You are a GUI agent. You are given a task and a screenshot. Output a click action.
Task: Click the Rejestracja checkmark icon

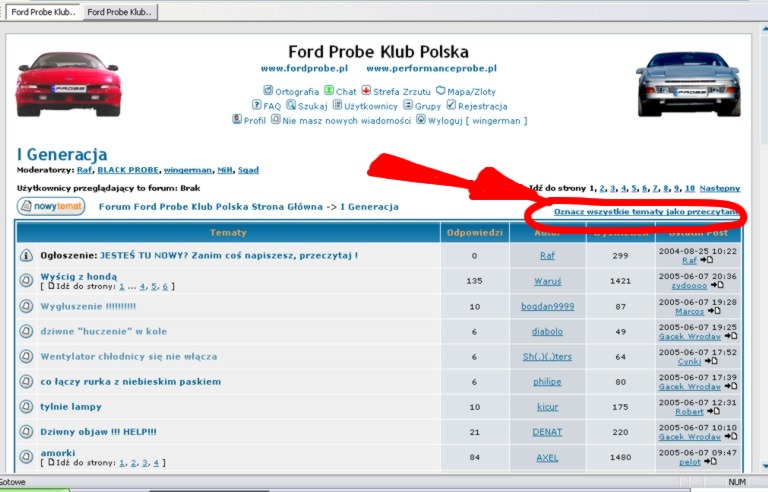coord(451,105)
